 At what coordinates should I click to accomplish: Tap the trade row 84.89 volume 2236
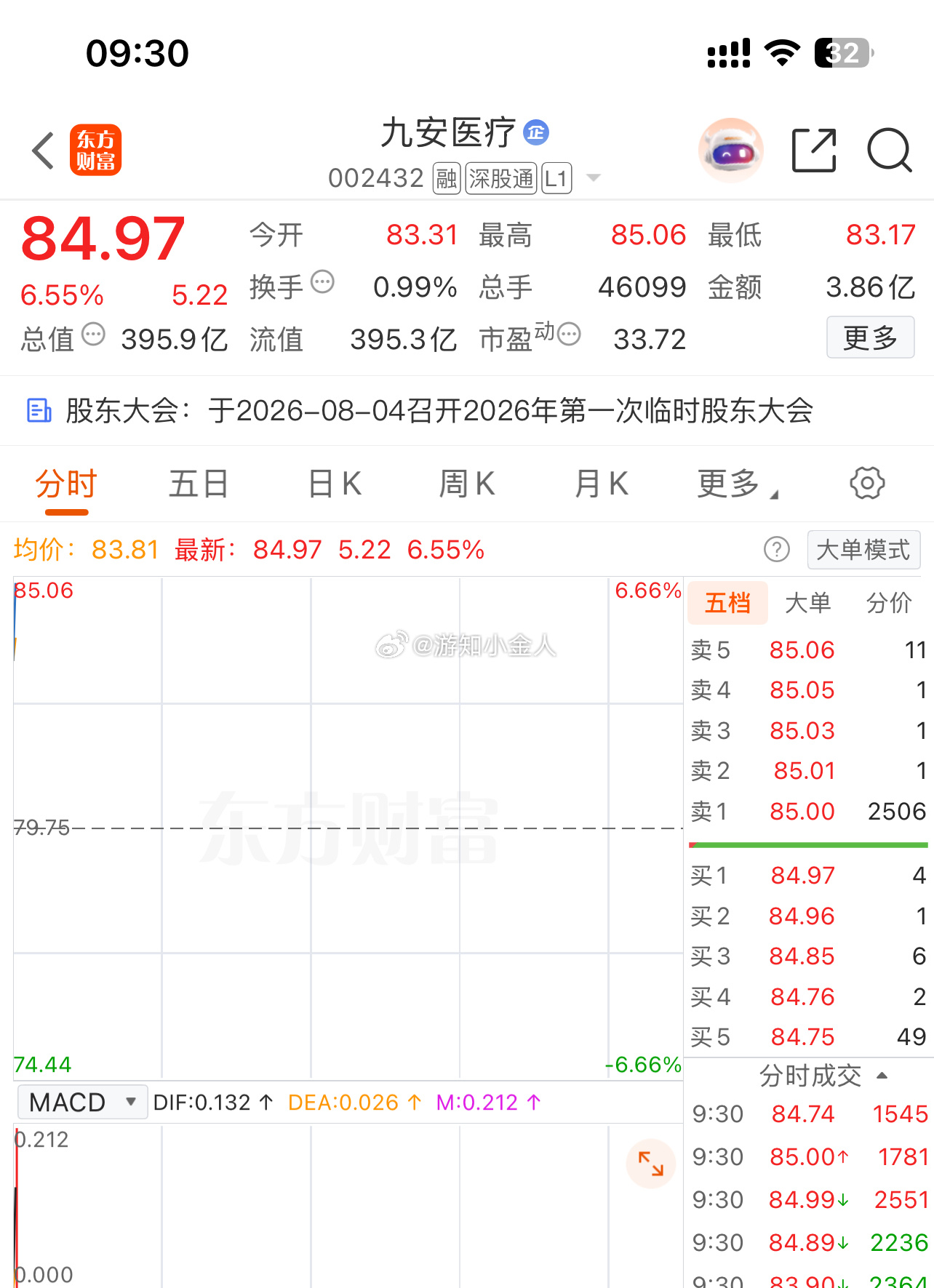tap(810, 1243)
